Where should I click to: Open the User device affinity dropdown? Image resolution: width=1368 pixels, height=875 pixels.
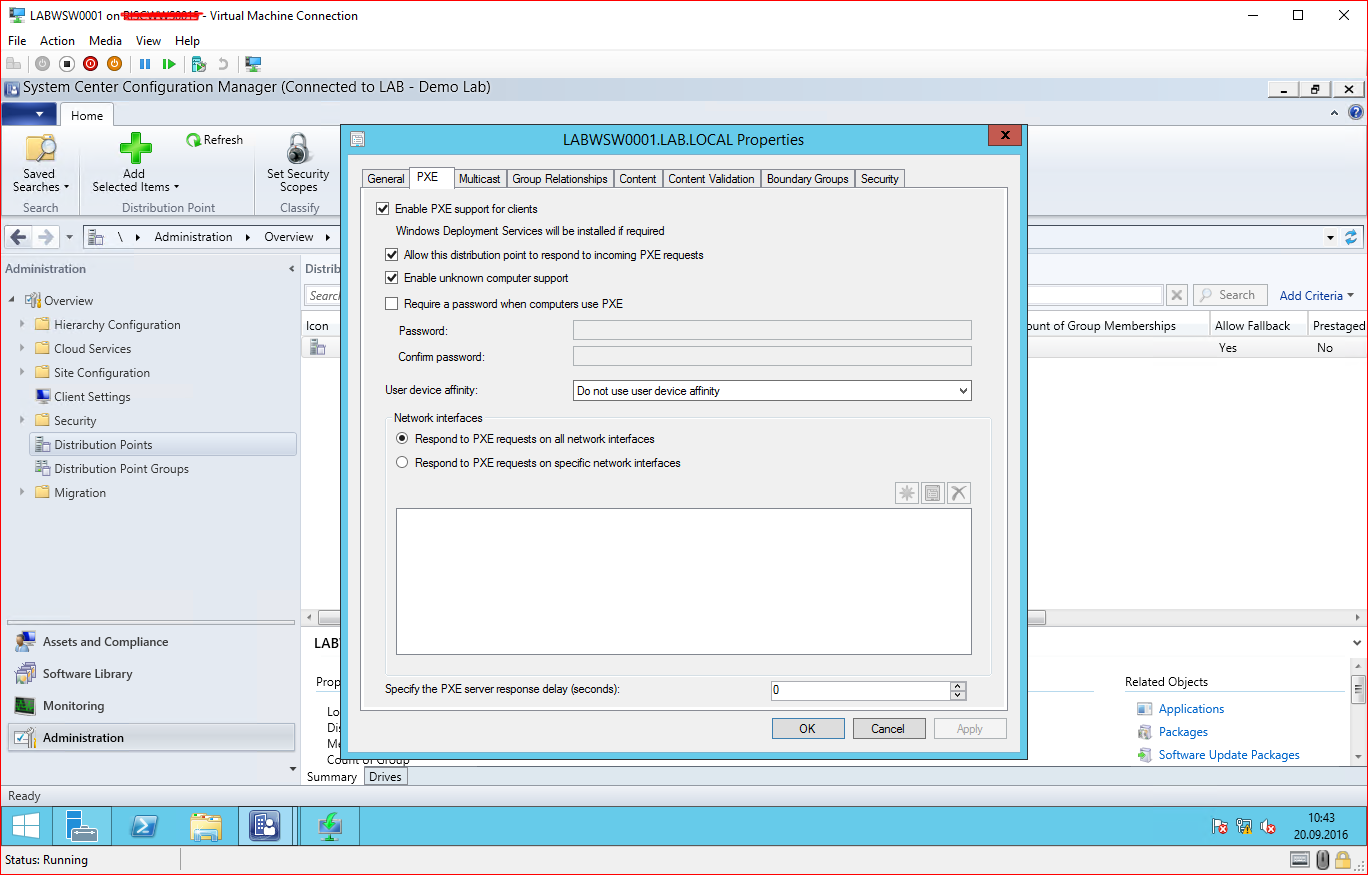772,391
